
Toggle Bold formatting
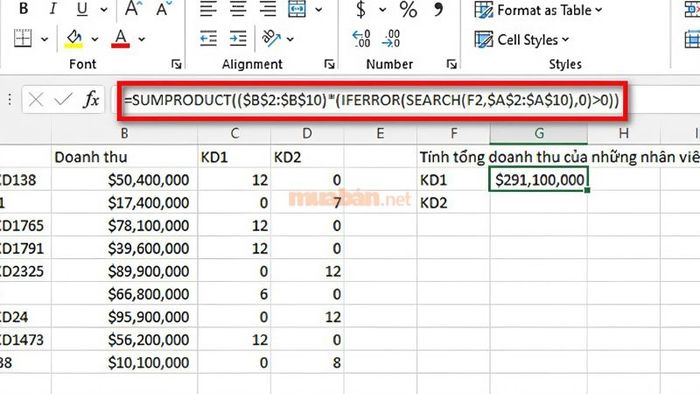point(24,9)
